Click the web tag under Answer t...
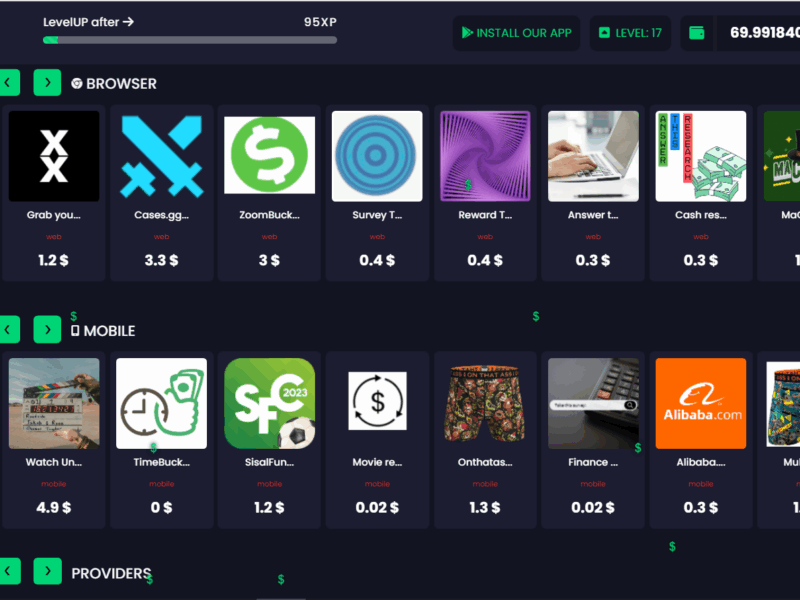800x600 pixels. pos(593,237)
